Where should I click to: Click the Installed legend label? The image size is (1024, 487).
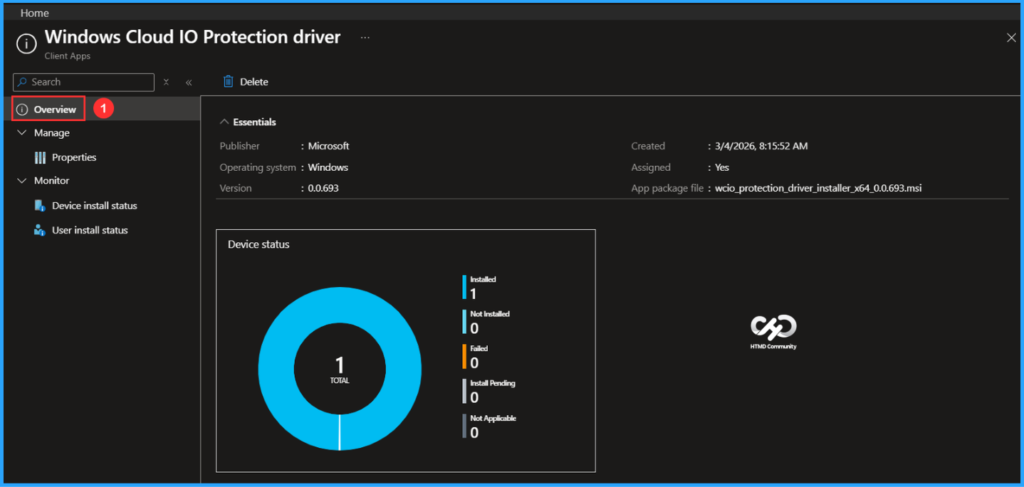[483, 279]
